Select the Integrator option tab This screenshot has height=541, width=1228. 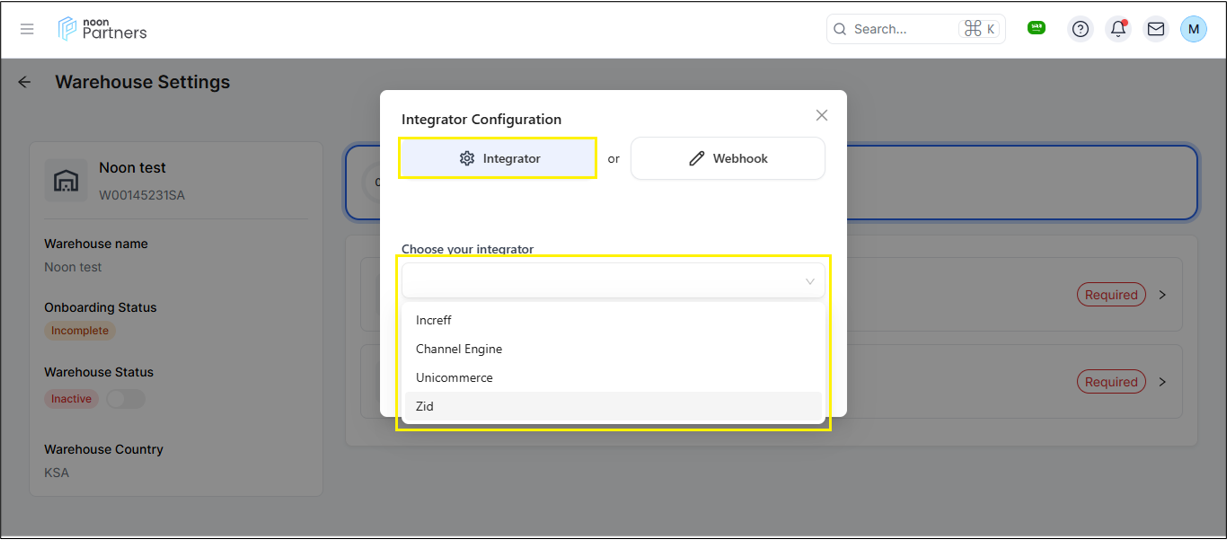498,158
